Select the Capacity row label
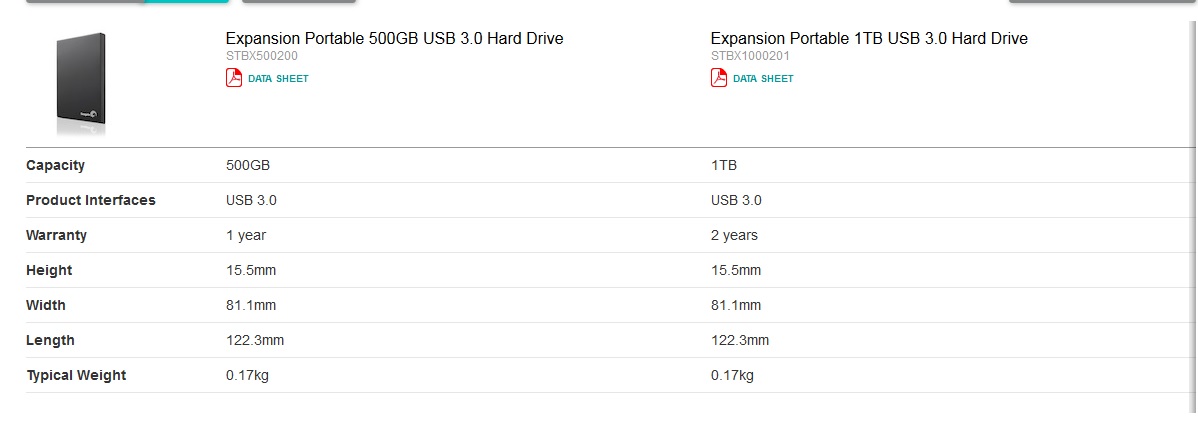This screenshot has height=432, width=1198. (55, 165)
